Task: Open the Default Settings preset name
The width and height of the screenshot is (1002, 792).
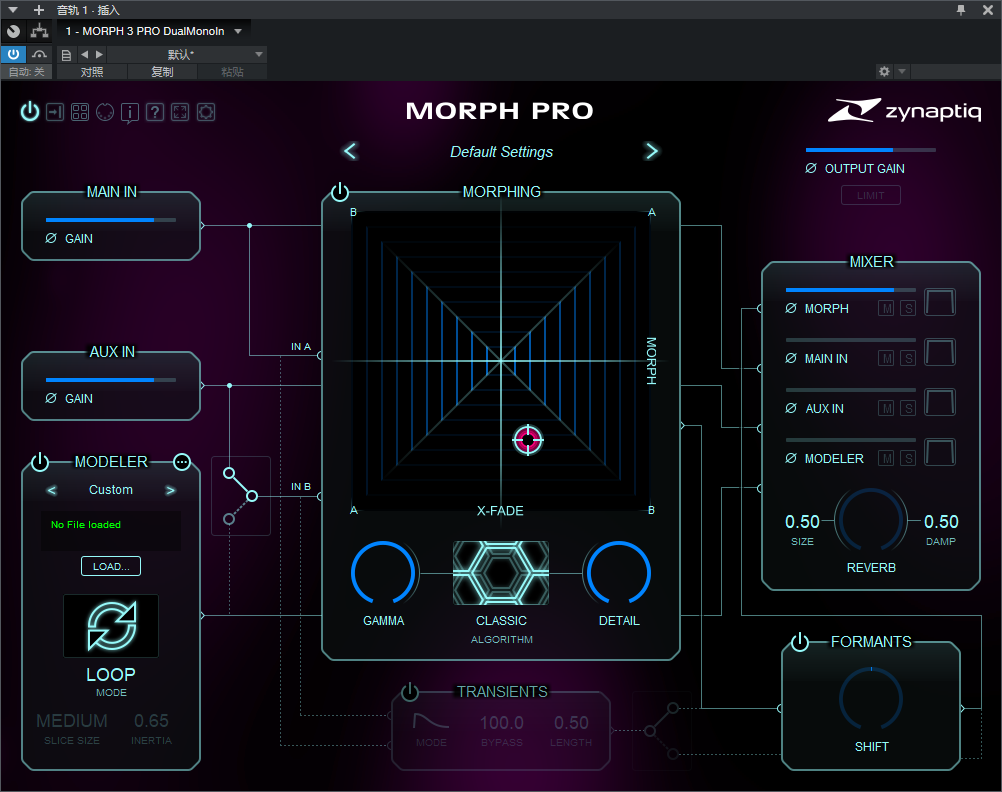Action: coord(502,152)
